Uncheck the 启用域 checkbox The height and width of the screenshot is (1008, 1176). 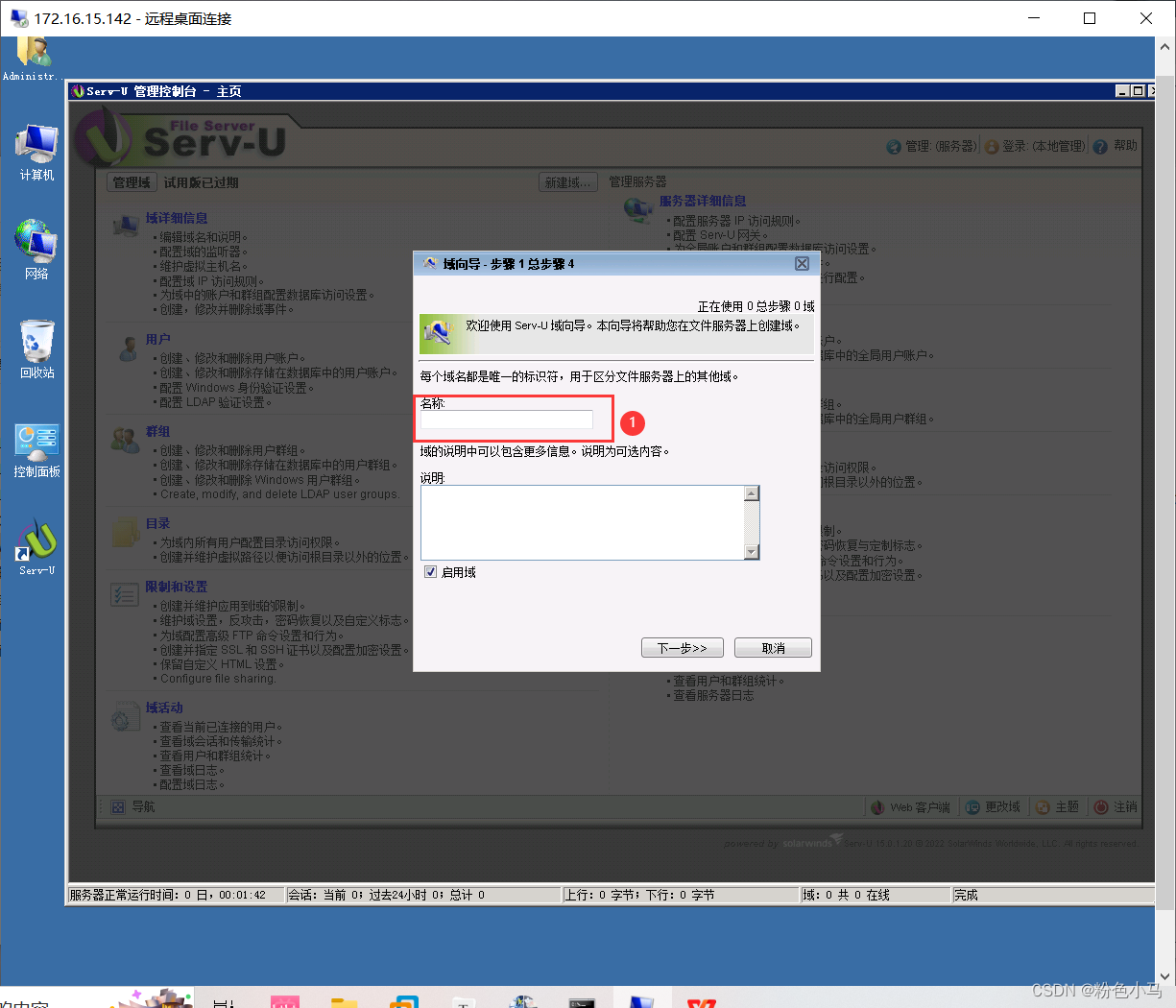coord(431,572)
